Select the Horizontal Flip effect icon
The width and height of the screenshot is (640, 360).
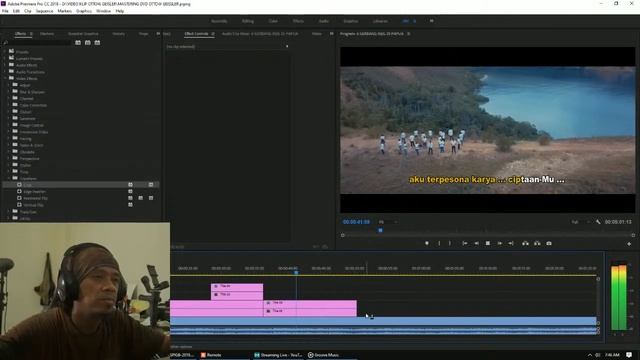[x=19, y=198]
